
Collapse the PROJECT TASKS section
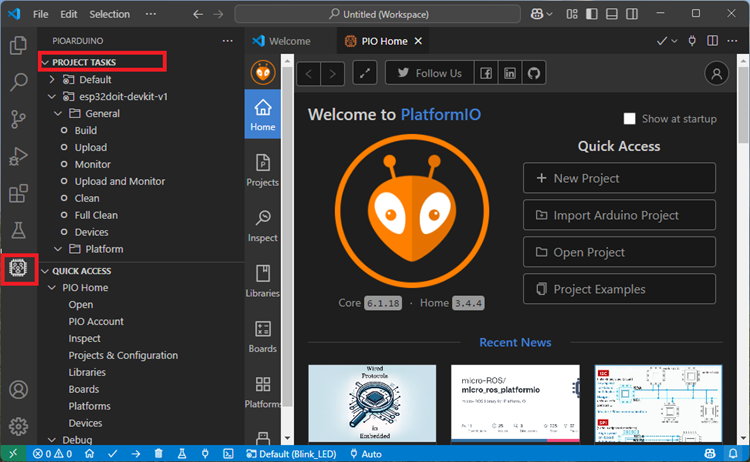(45, 63)
